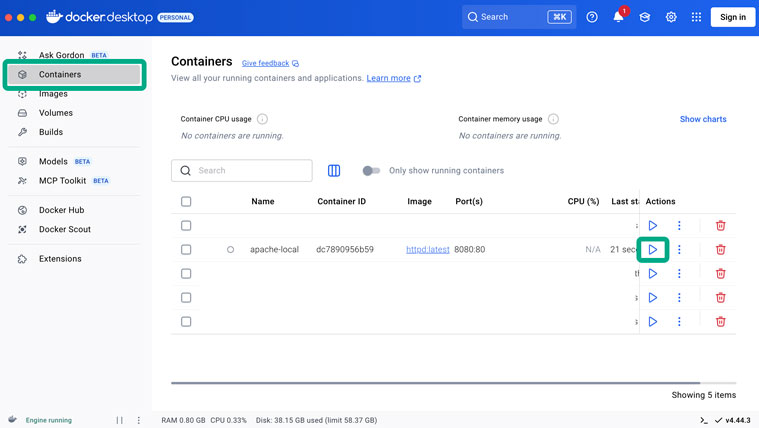Image resolution: width=759 pixels, height=428 pixels.
Task: Open more actions in the row below apache-local
Action: (x=679, y=274)
